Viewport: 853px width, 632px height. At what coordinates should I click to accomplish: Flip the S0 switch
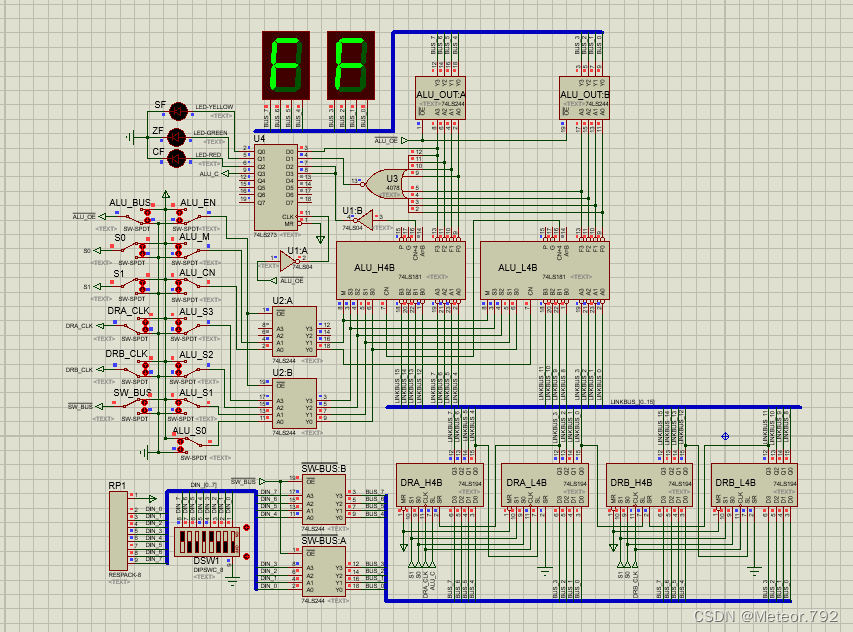click(135, 250)
